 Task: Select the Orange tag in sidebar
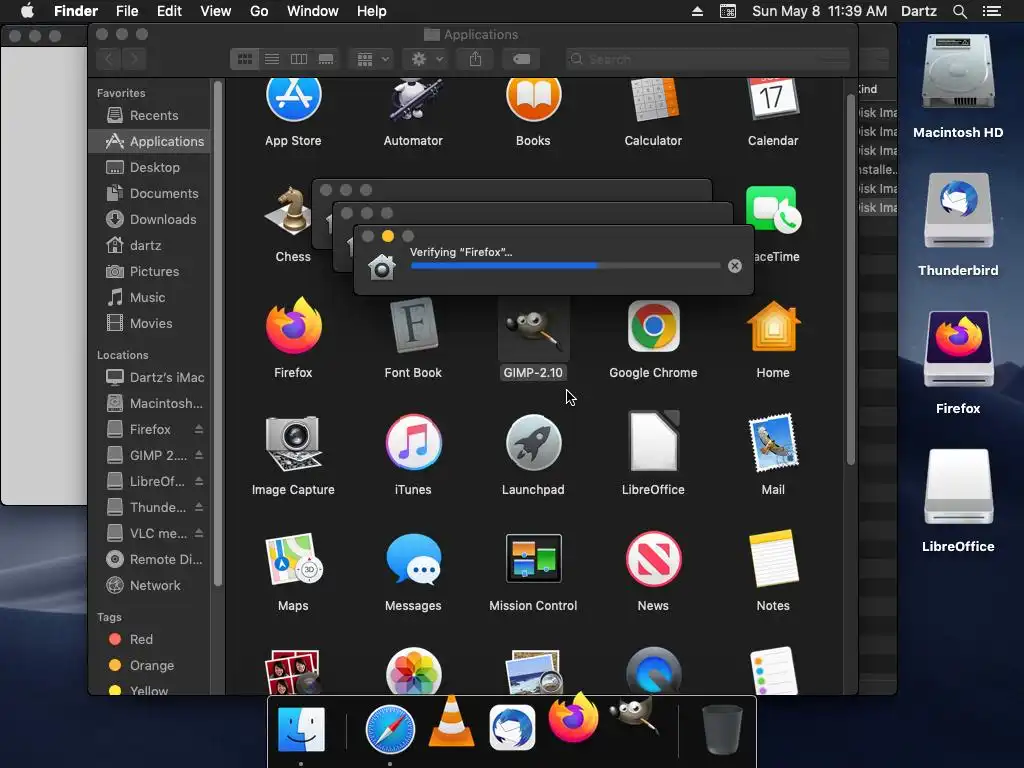(150, 665)
